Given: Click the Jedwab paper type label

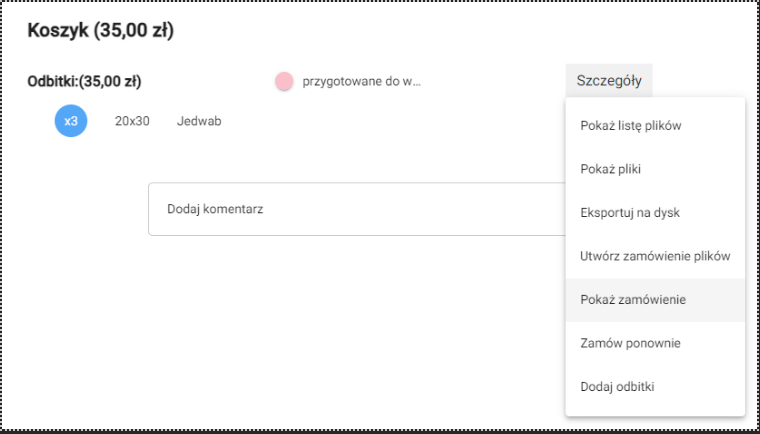Looking at the screenshot, I should click(199, 121).
